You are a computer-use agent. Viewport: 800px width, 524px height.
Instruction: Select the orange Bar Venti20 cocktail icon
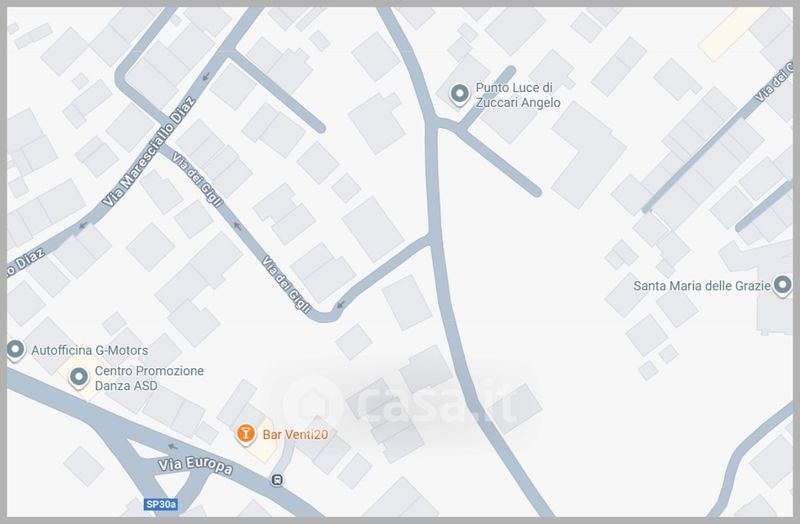click(x=245, y=434)
